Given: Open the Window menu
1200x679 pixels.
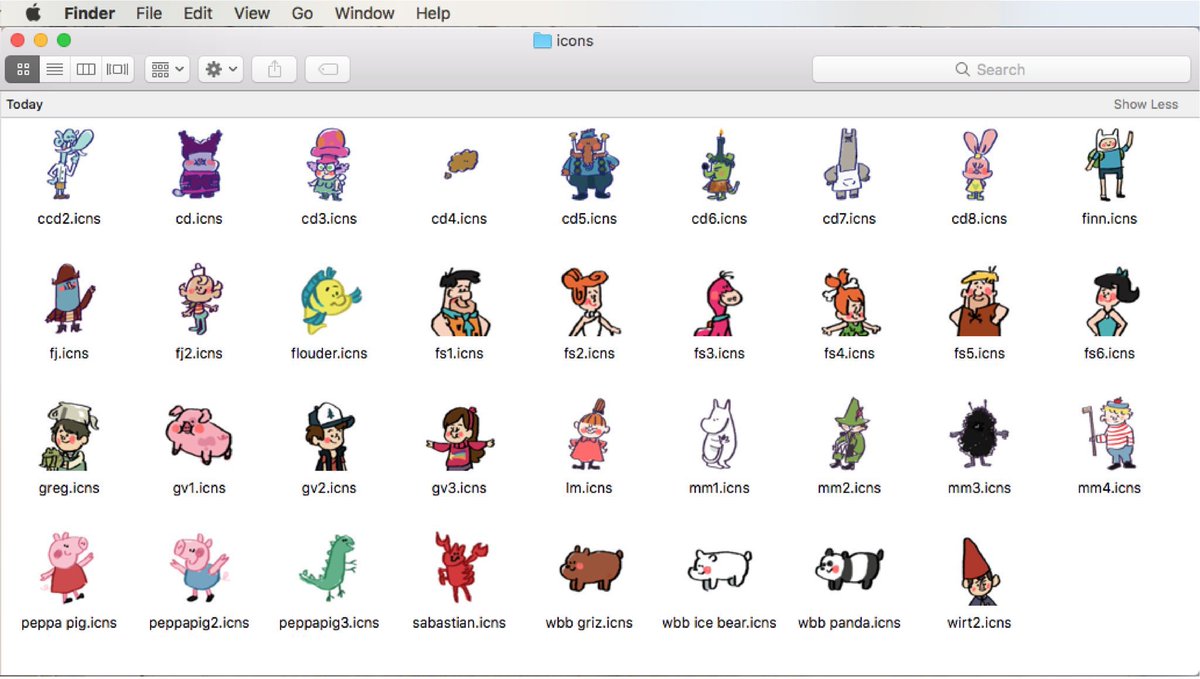Looking at the screenshot, I should click(x=364, y=13).
